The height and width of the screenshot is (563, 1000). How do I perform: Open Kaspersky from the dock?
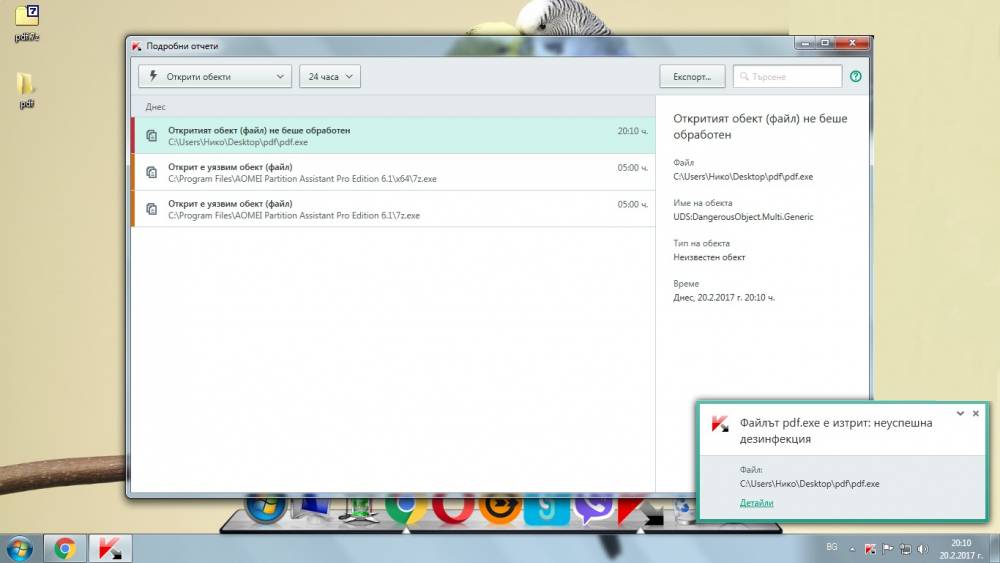[640, 510]
